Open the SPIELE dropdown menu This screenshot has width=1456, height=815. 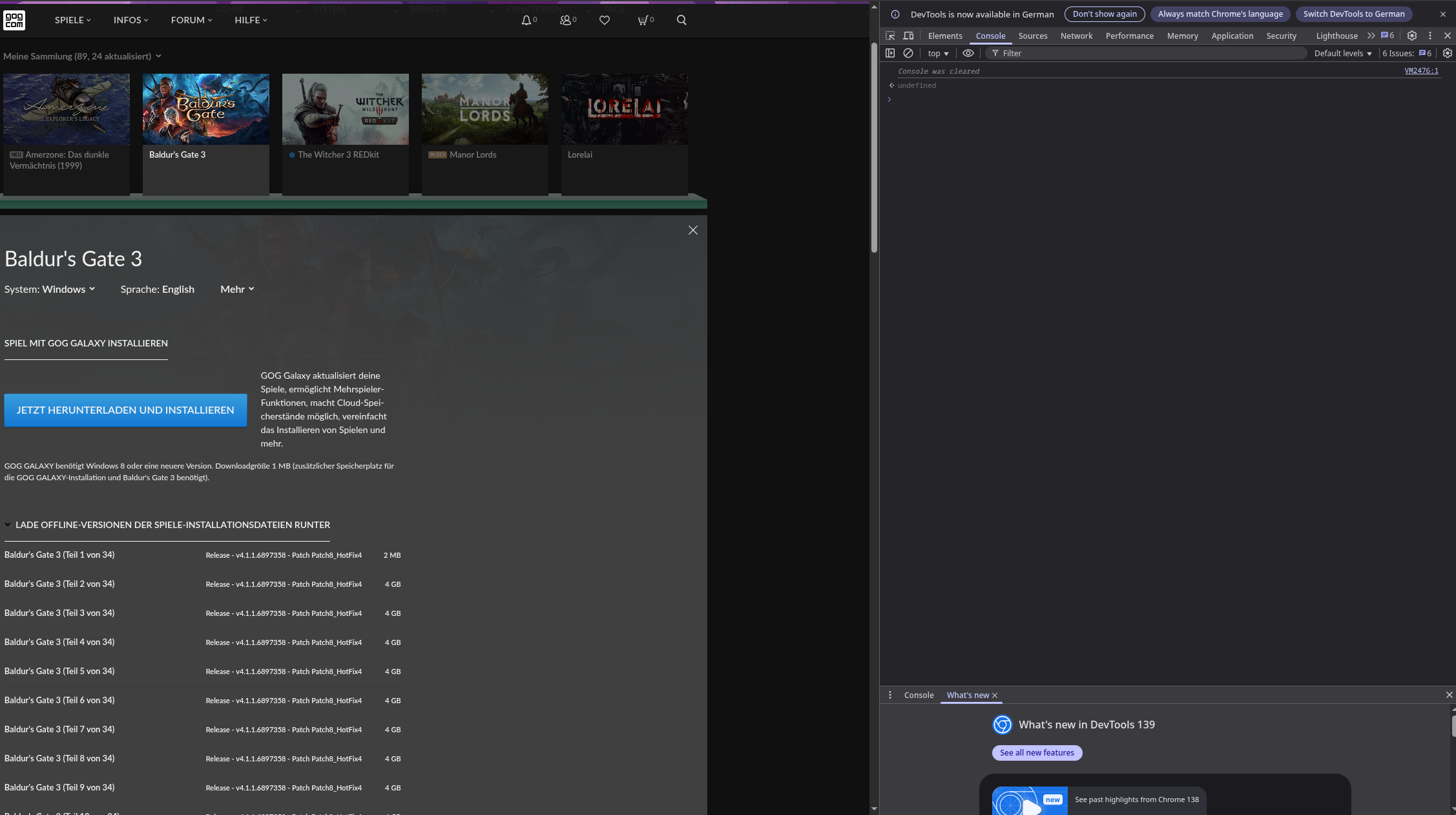point(72,20)
